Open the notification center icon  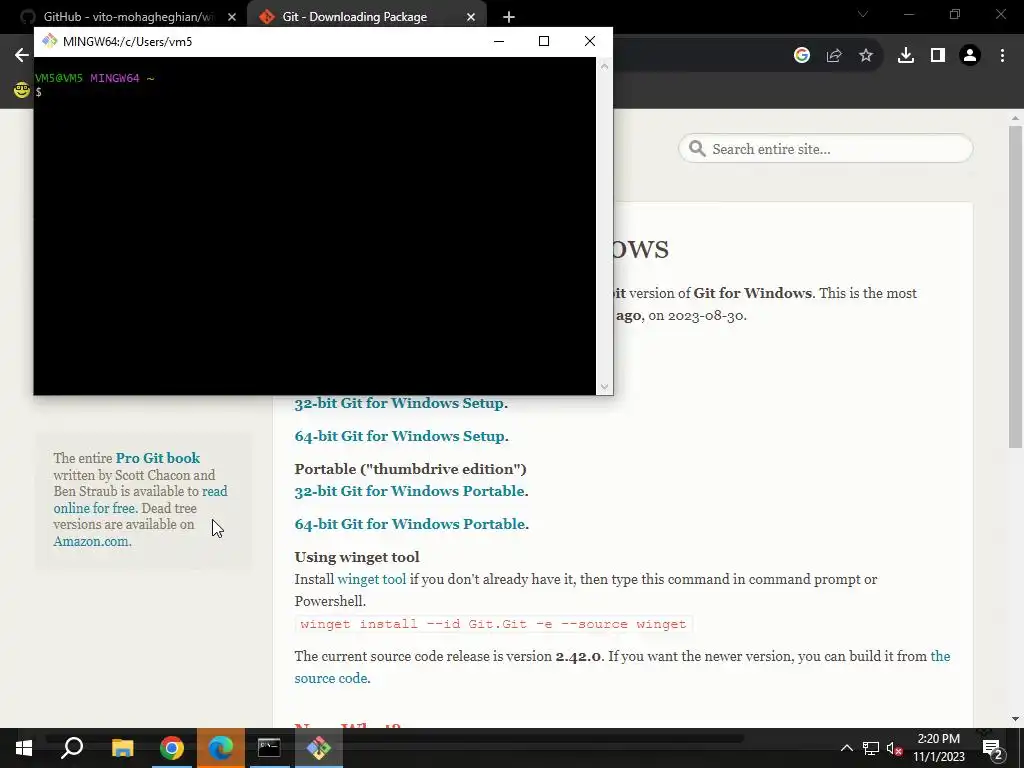(993, 748)
